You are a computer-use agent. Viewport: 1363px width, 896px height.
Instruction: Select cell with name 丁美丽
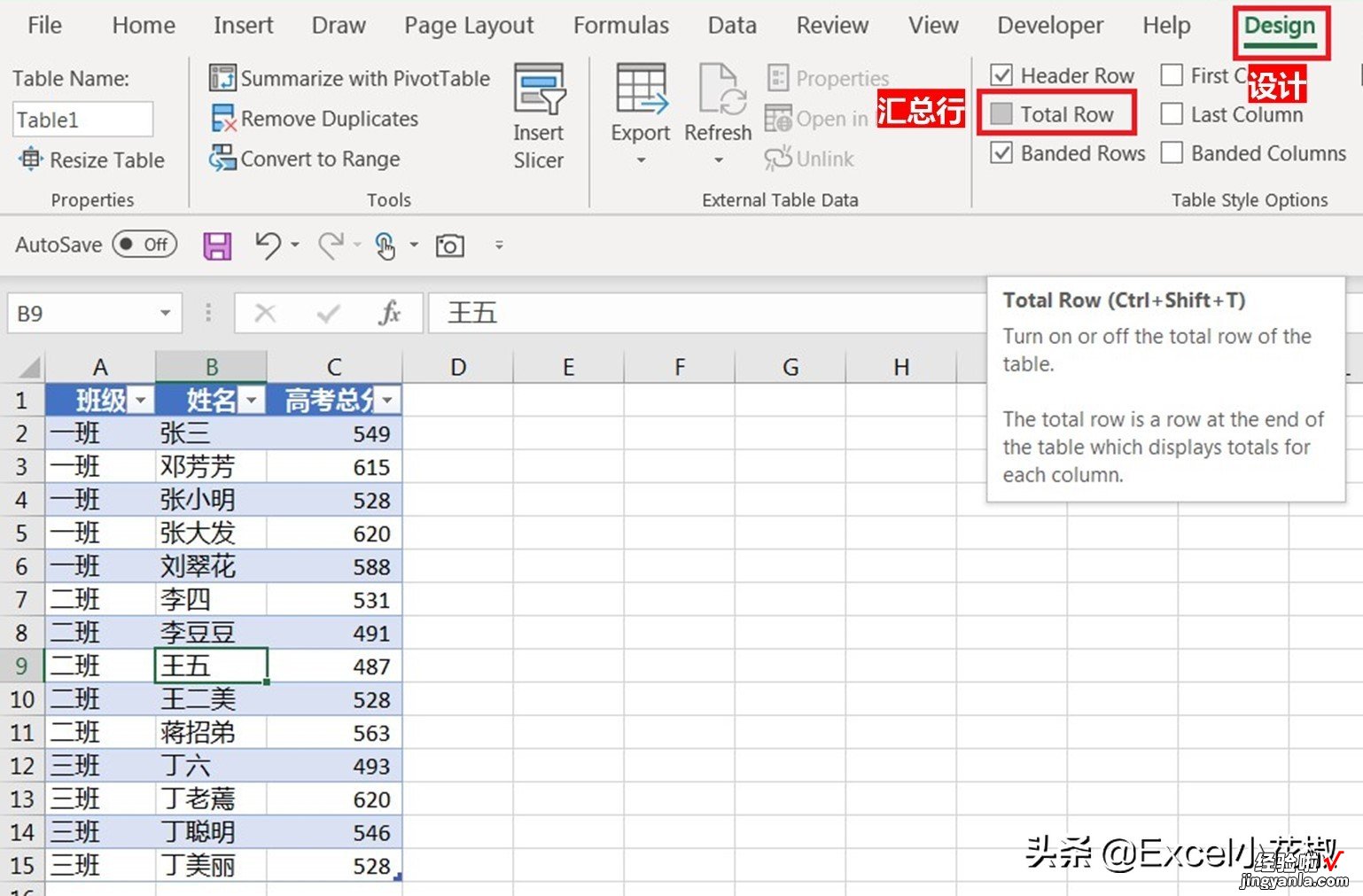point(211,865)
